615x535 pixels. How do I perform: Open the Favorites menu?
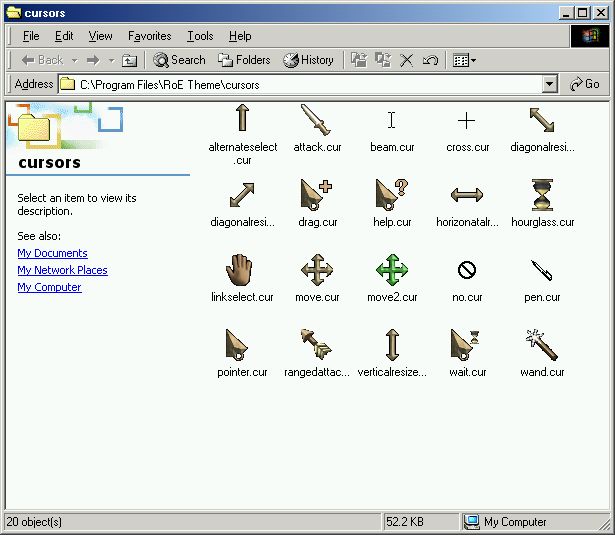[150, 36]
